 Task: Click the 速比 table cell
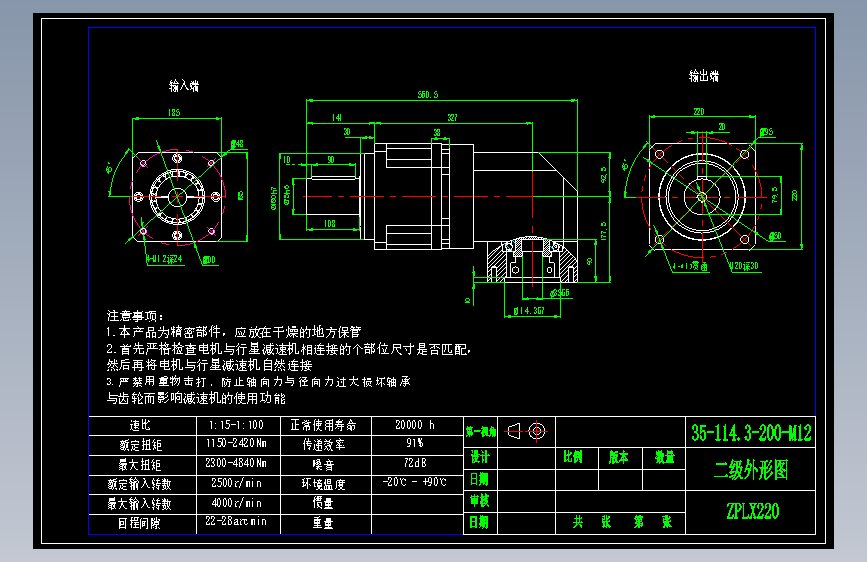pos(143,425)
